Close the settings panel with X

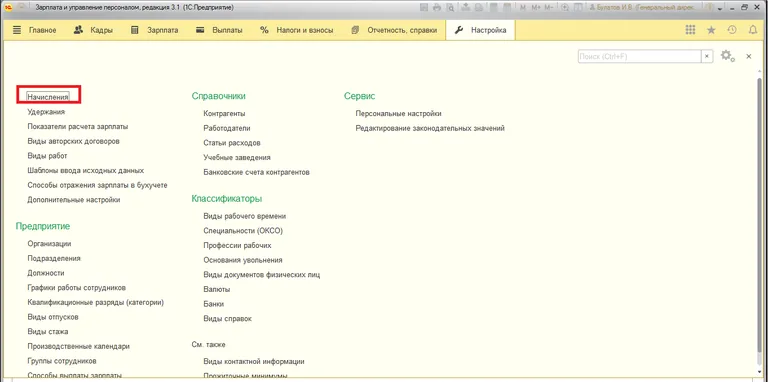(748, 57)
